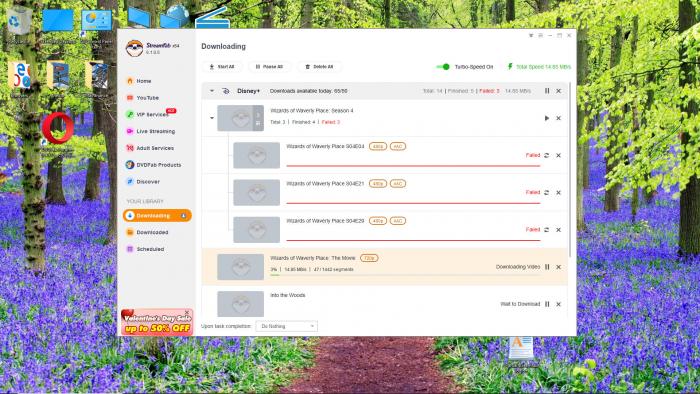Collapse the Disney+ download group
700x394 pixels.
point(212,91)
